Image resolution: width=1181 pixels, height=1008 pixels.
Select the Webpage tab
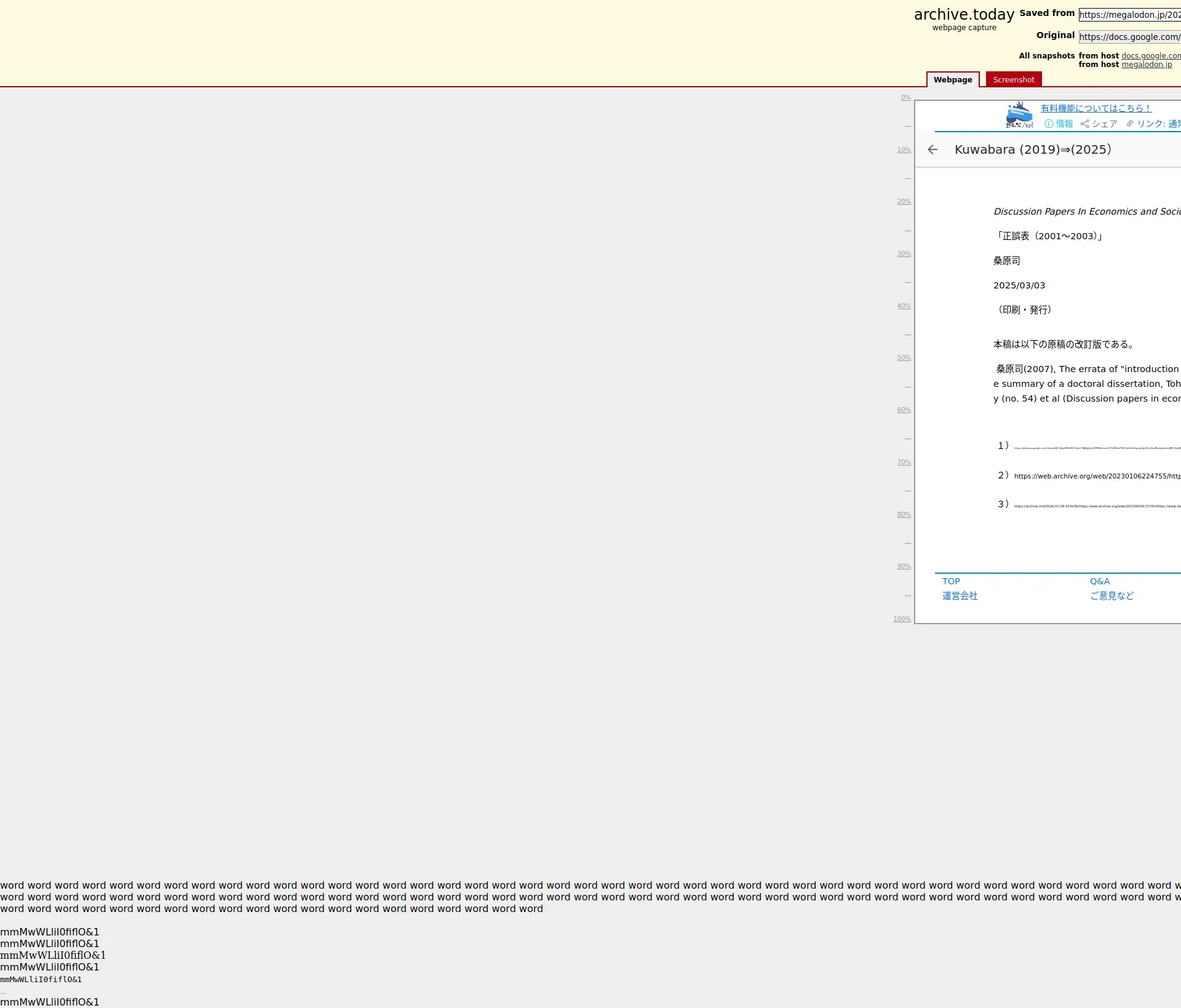point(953,79)
